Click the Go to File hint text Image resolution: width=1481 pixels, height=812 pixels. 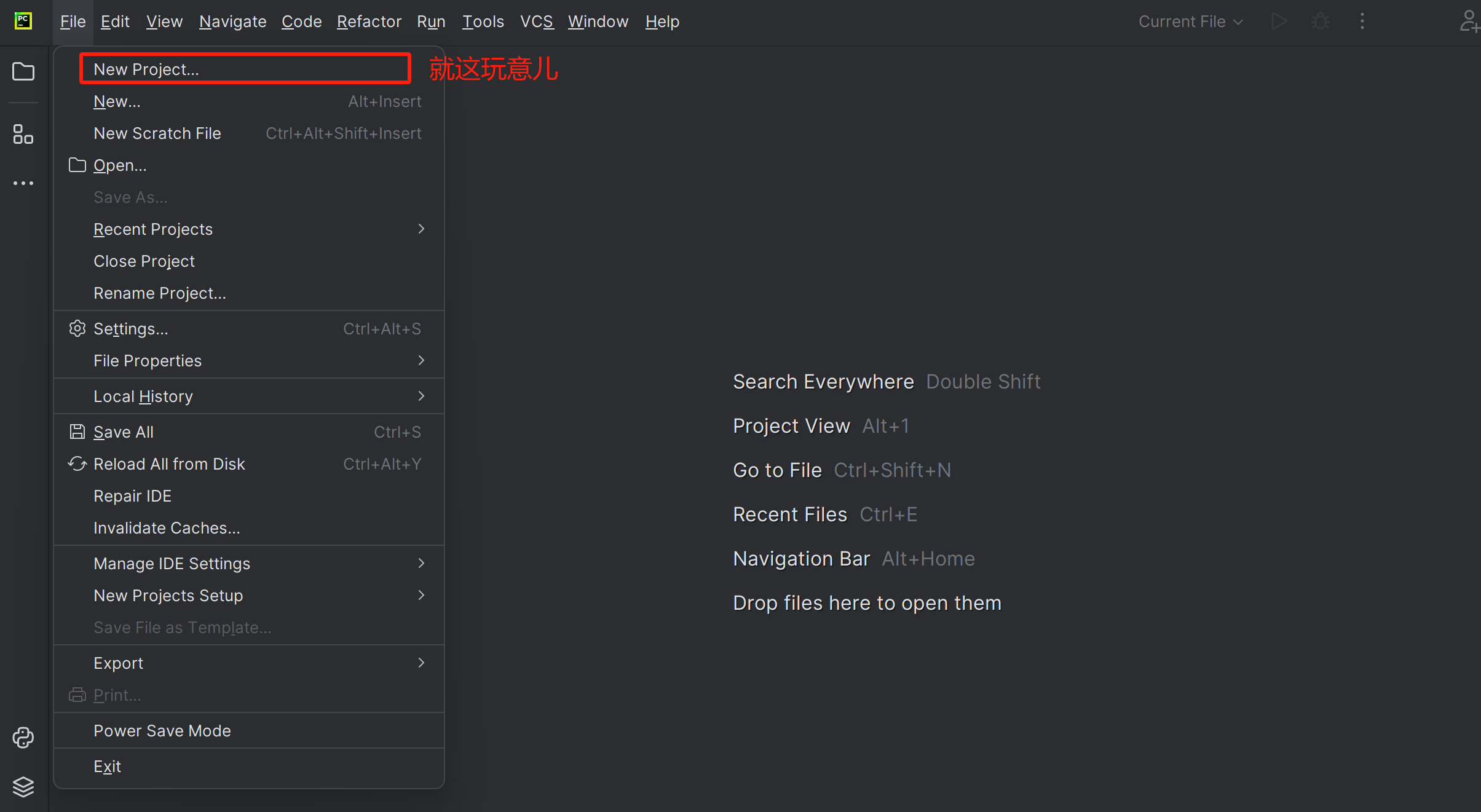click(777, 470)
